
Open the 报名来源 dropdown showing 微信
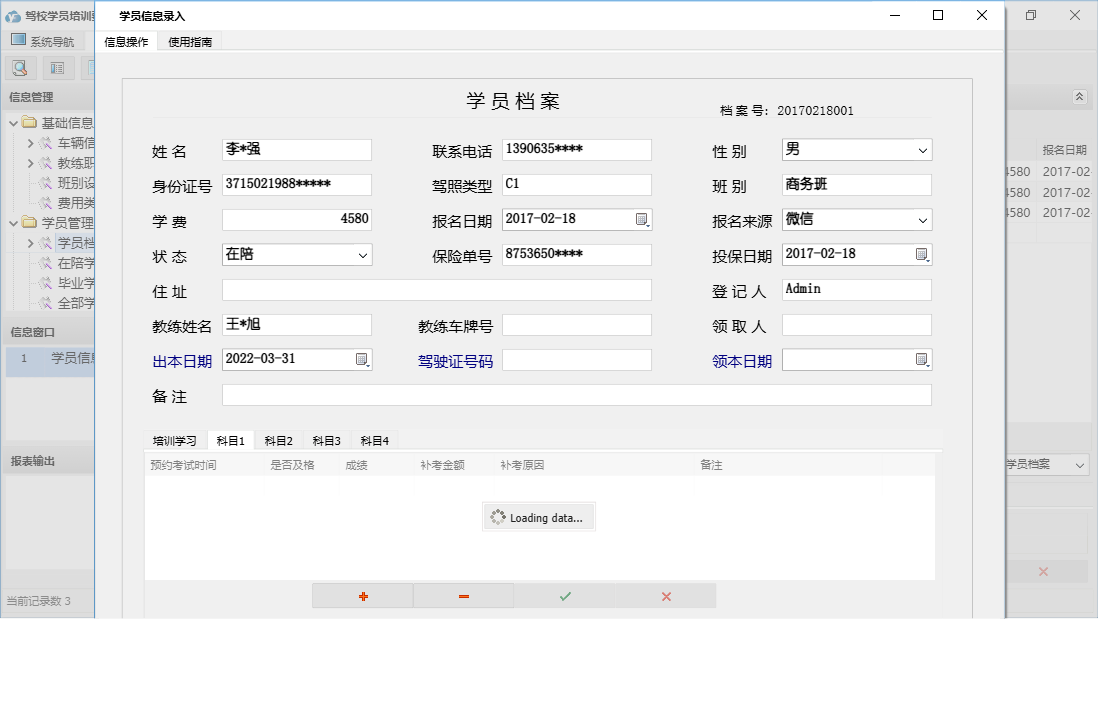[925, 219]
